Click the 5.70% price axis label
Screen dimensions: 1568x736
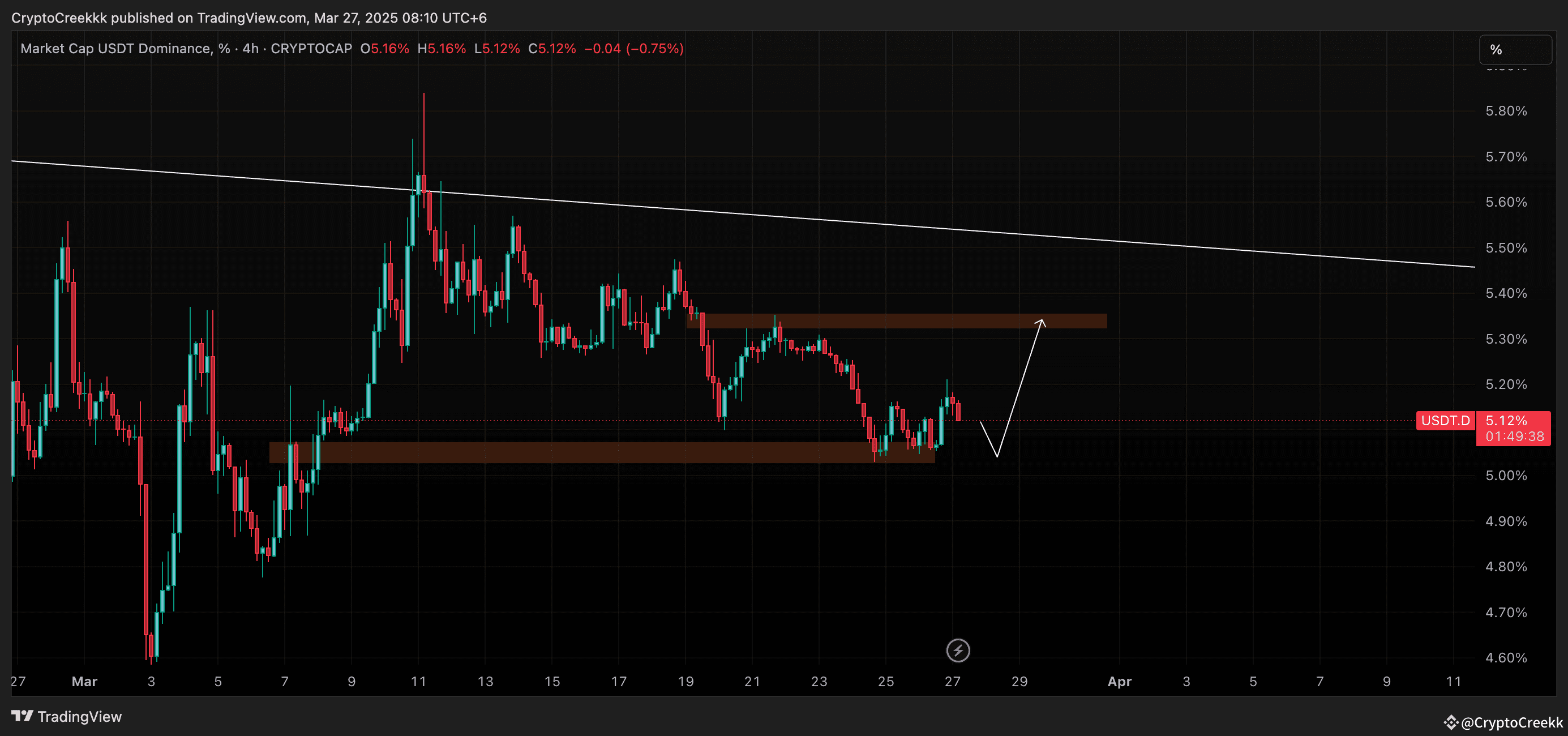tap(1506, 156)
